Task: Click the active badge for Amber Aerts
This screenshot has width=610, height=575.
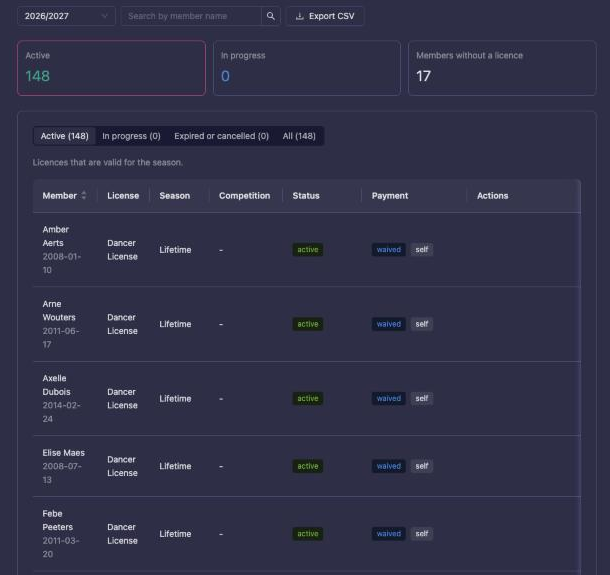Action: (308, 250)
